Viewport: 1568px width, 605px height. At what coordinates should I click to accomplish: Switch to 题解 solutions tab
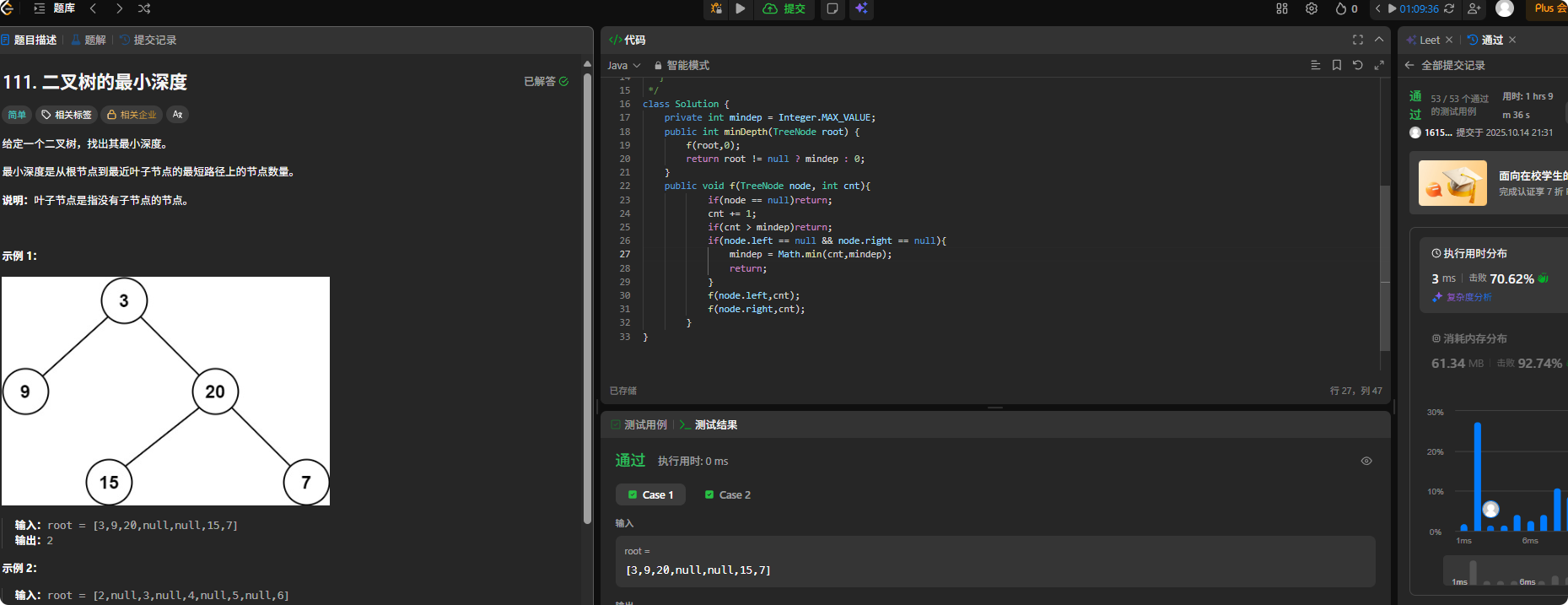coord(89,40)
